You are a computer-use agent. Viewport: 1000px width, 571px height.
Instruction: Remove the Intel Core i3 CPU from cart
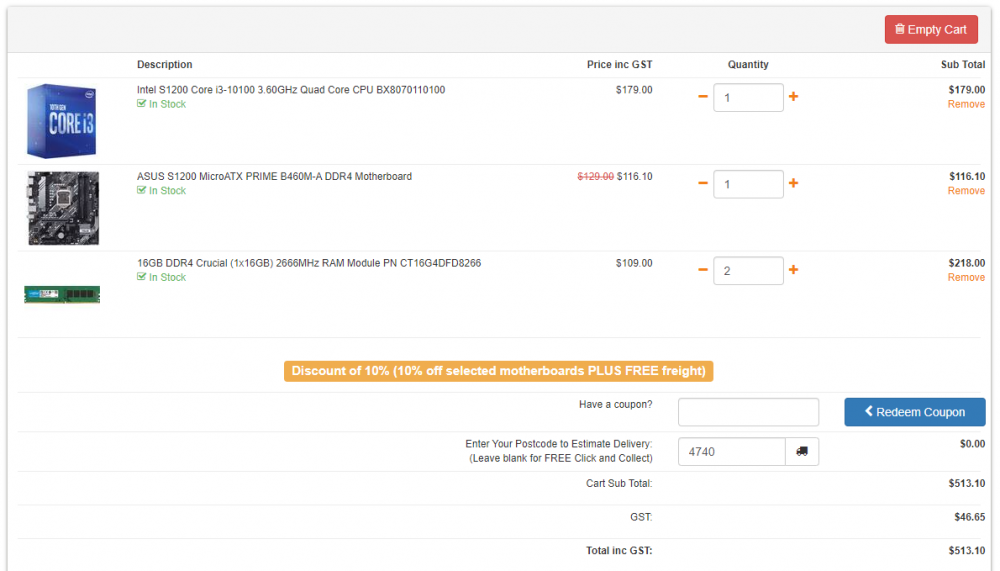point(966,104)
